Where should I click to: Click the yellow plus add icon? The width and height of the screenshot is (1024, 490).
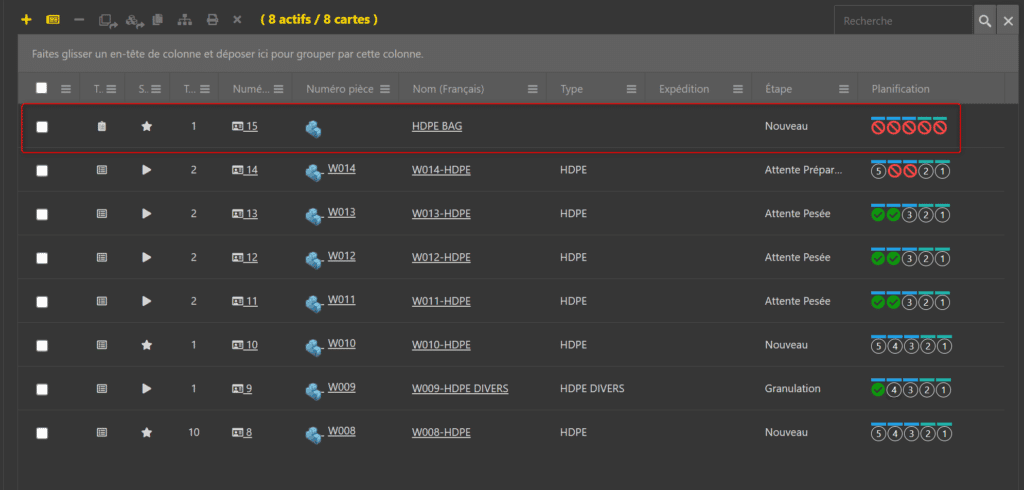26,20
